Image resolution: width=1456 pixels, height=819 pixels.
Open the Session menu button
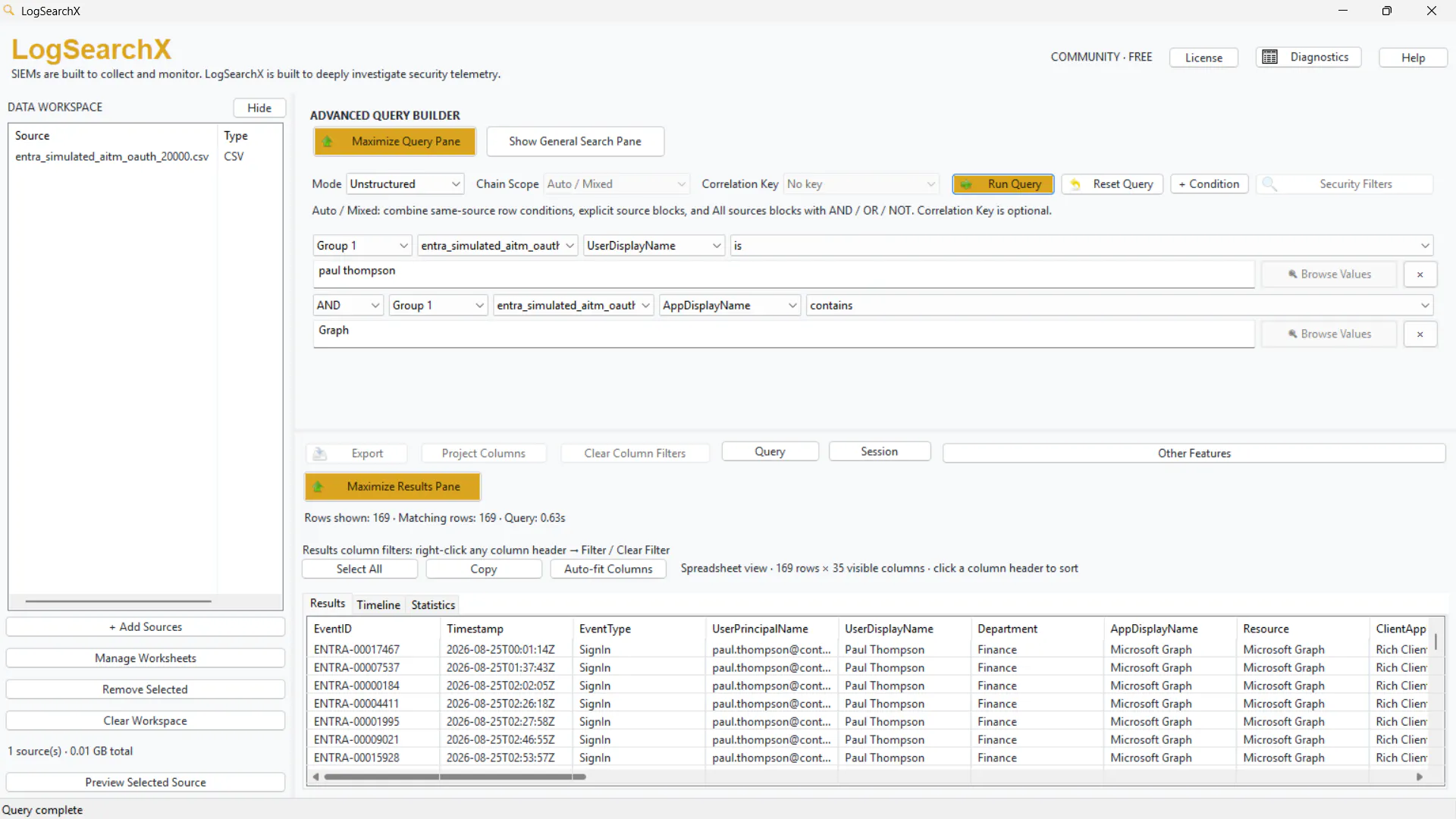tap(880, 452)
